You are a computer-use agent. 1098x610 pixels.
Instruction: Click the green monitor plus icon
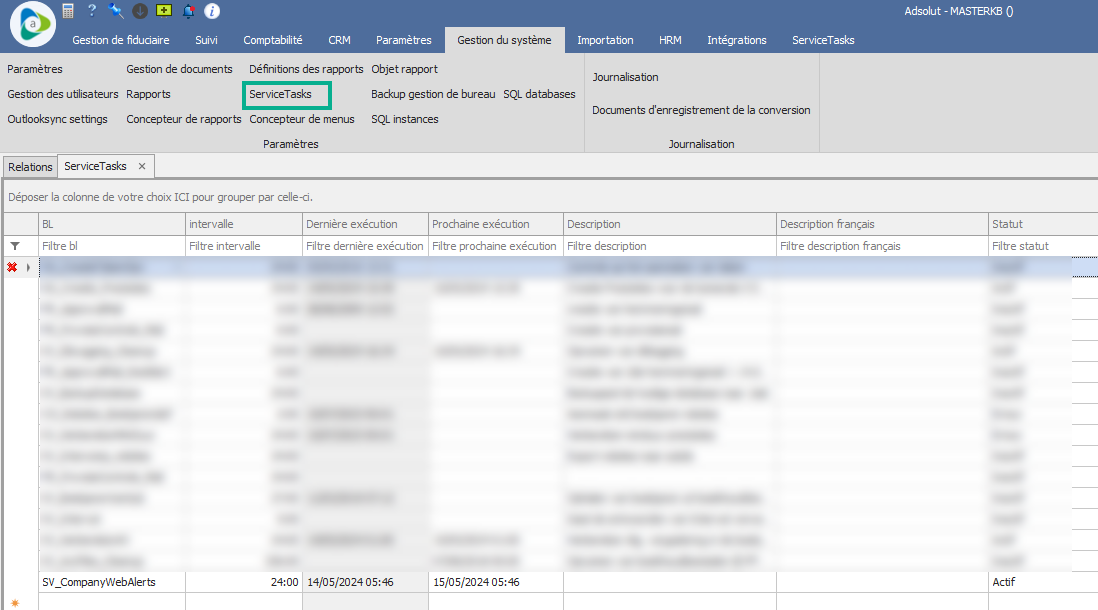[x=164, y=11]
